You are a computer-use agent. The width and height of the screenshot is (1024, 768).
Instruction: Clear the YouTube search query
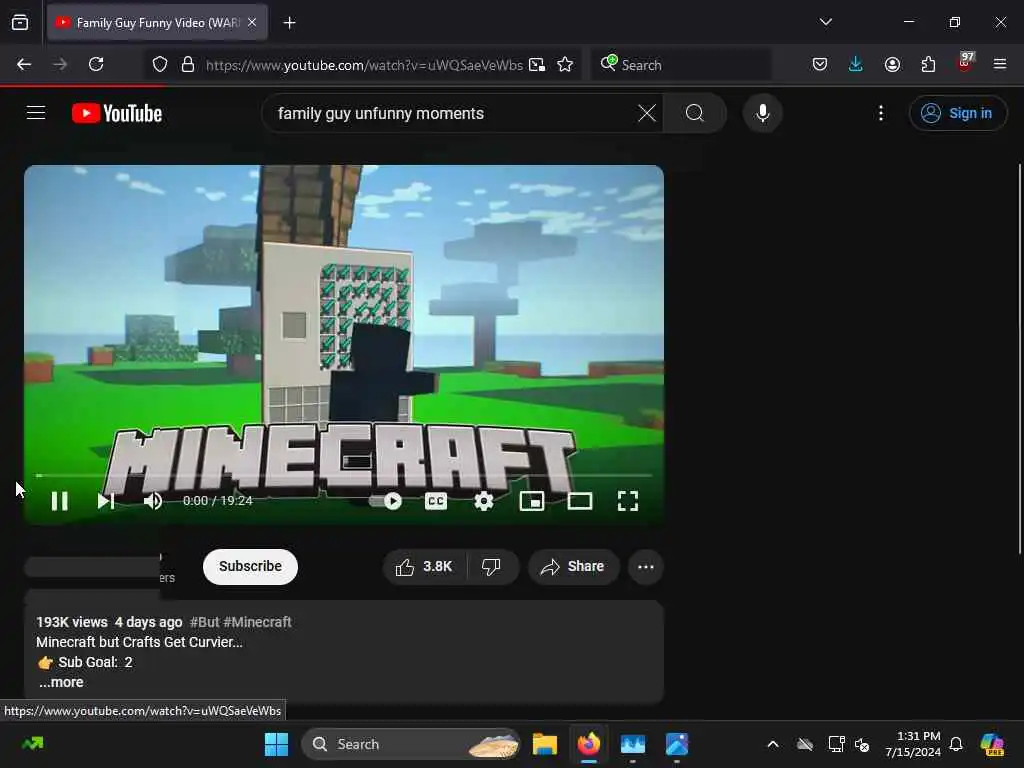coord(647,113)
